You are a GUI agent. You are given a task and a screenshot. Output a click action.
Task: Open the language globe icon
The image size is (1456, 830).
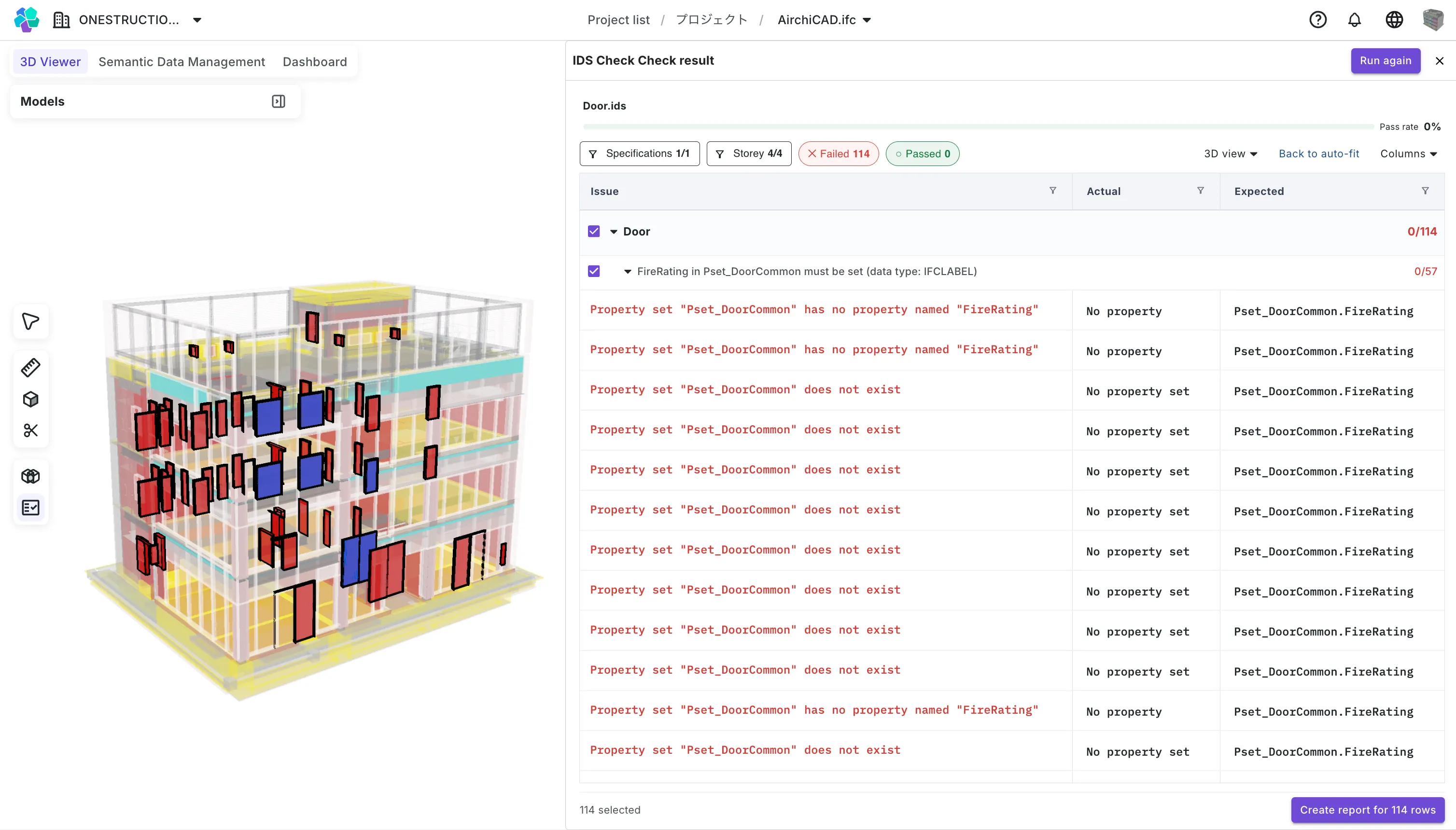[x=1394, y=20]
